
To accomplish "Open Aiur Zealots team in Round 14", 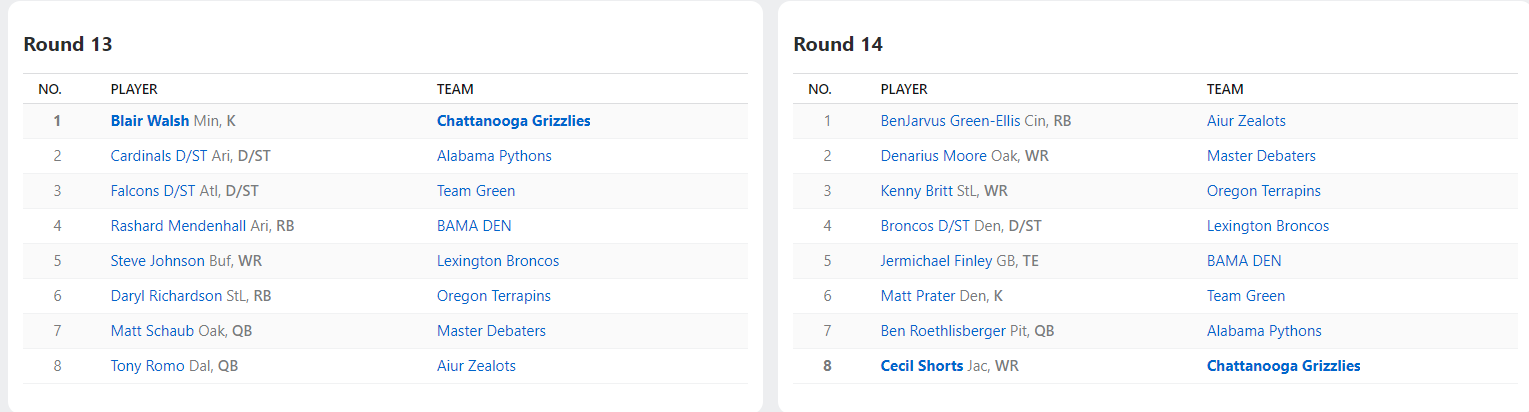I will 1246,121.
